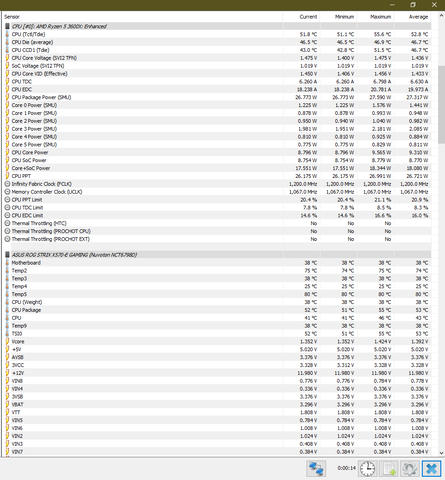Select the Temp5 sensor row

pyautogui.click(x=218, y=294)
